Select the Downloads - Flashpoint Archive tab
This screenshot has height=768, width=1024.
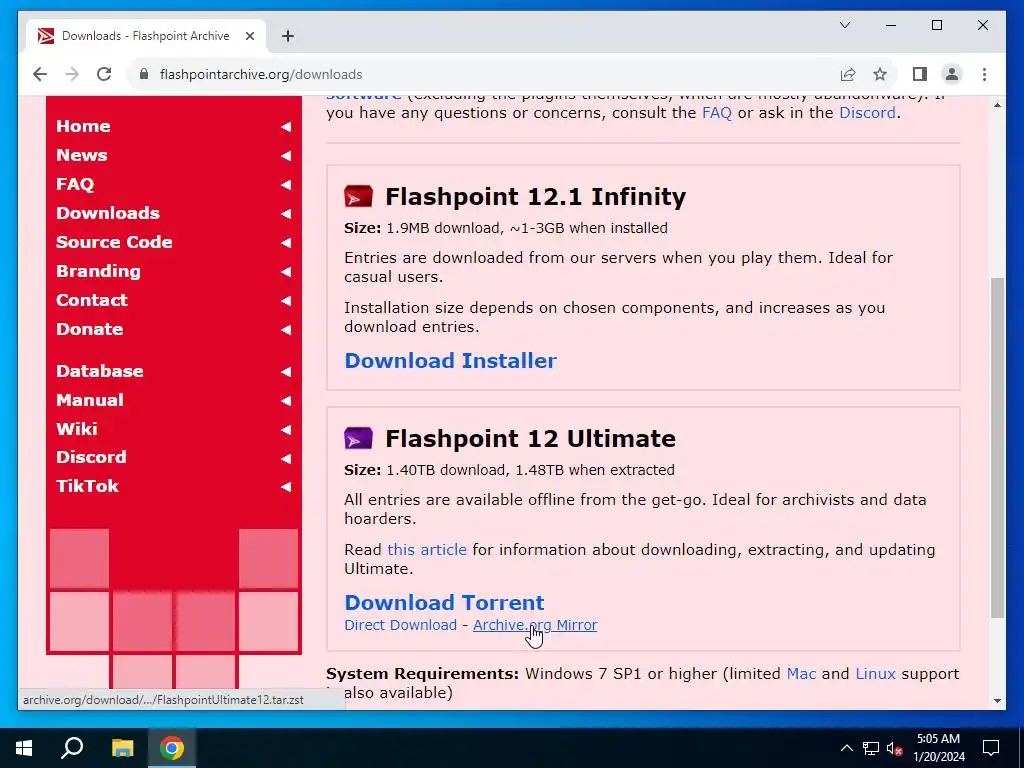pyautogui.click(x=146, y=36)
